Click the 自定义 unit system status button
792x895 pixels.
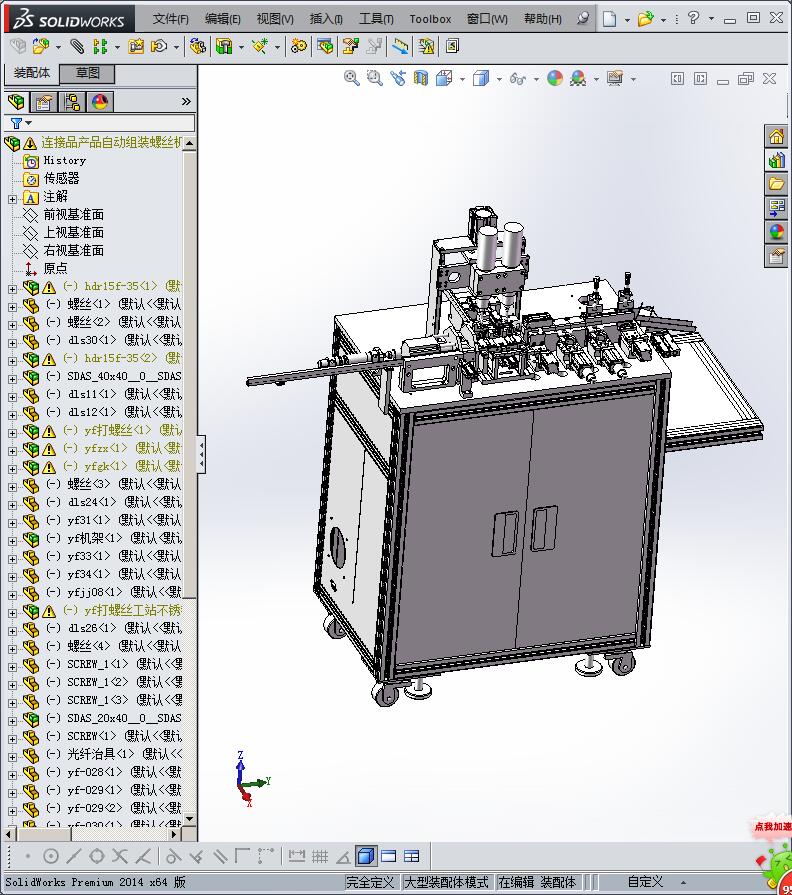[645, 882]
